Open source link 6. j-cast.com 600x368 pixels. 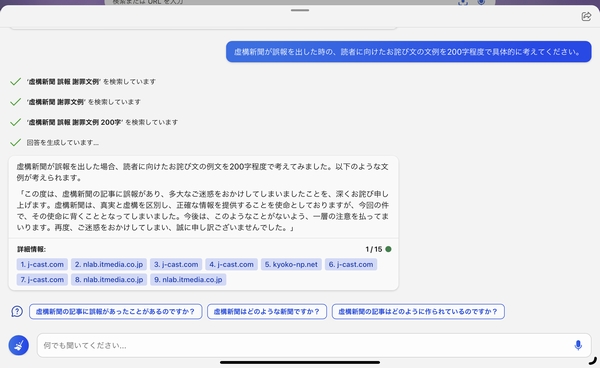[351, 264]
